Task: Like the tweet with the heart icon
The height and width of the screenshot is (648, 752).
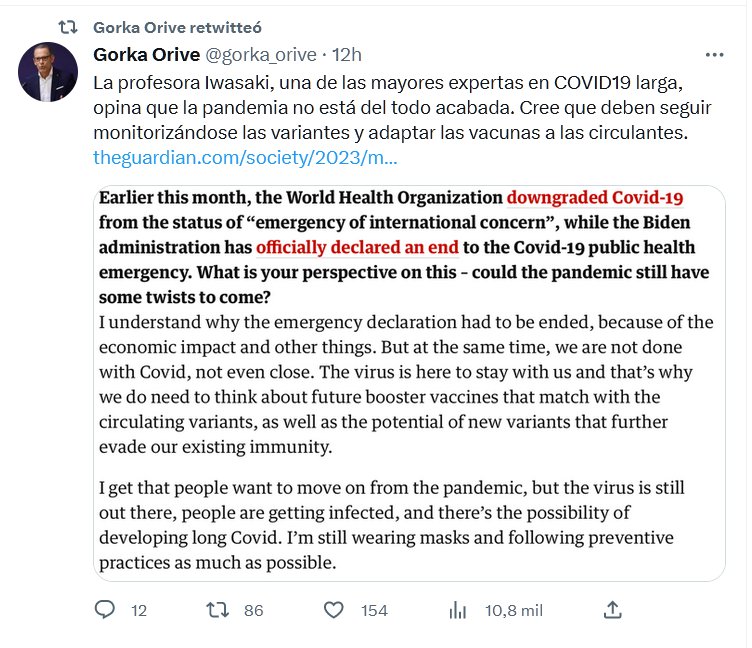Action: pos(336,609)
